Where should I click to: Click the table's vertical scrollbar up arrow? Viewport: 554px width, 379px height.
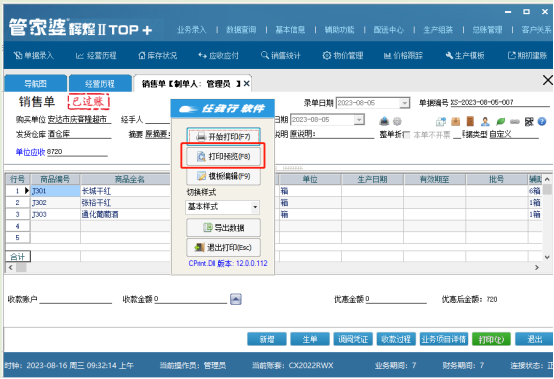click(547, 179)
